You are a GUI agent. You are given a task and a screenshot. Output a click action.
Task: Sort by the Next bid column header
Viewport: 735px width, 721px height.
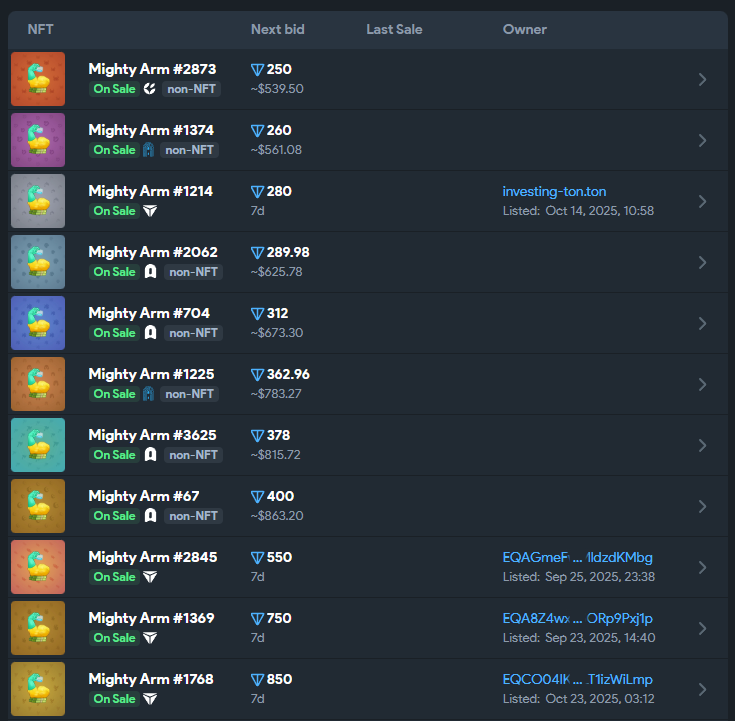[x=278, y=29]
